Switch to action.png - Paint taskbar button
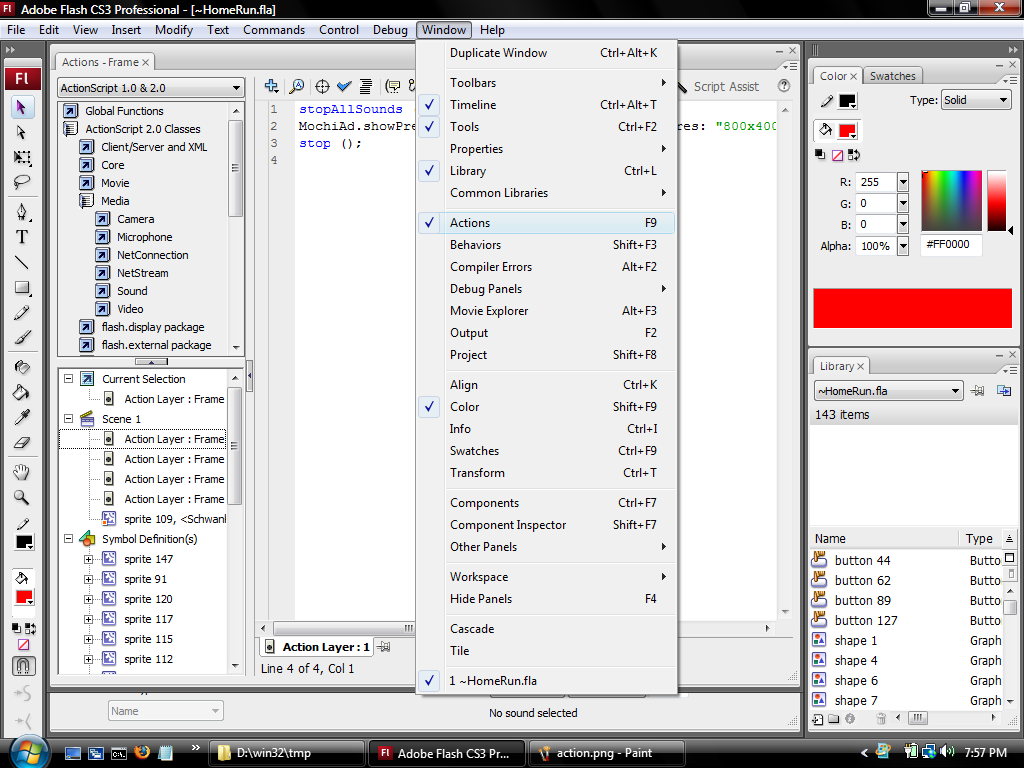 (x=607, y=753)
